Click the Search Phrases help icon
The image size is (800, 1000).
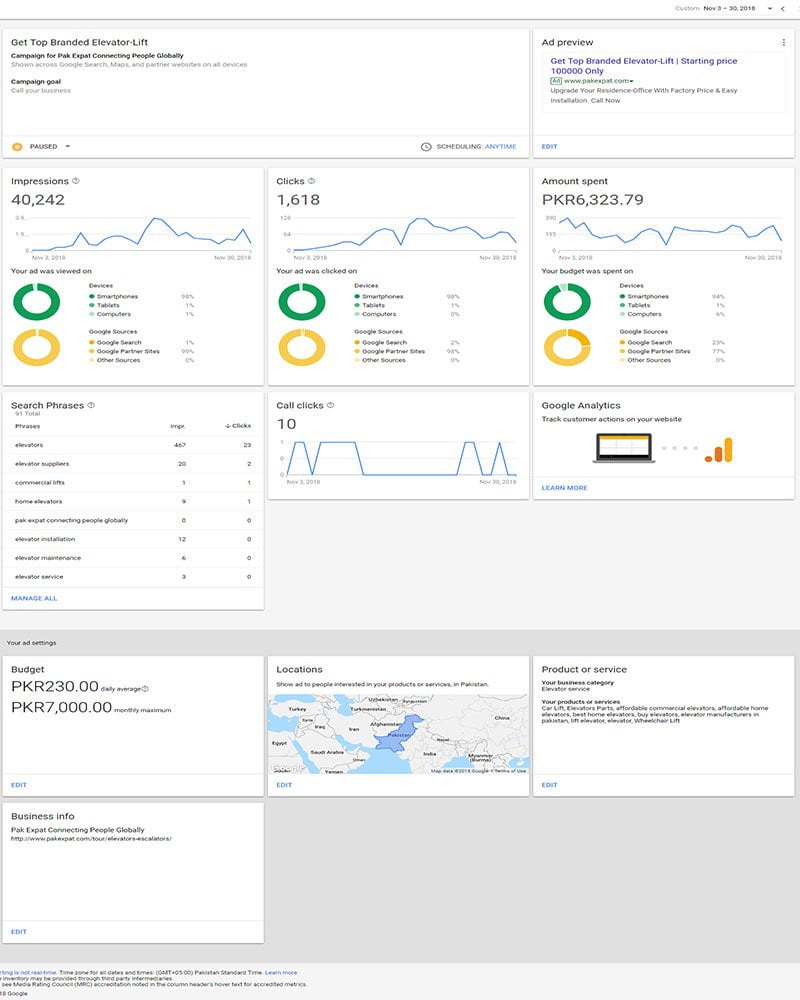[91, 405]
